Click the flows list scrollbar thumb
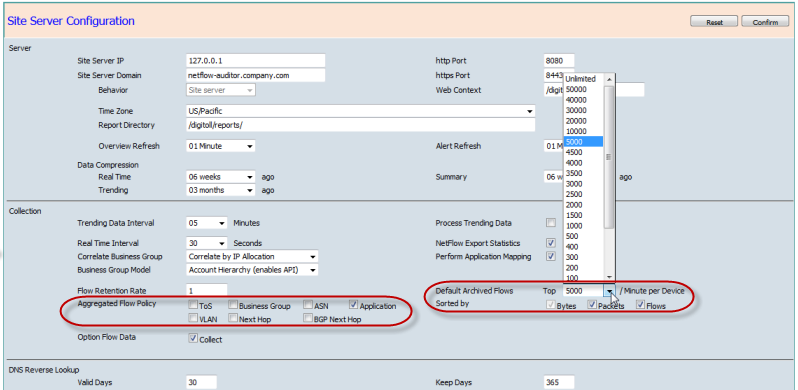The height and width of the screenshot is (390, 798). click(x=609, y=157)
